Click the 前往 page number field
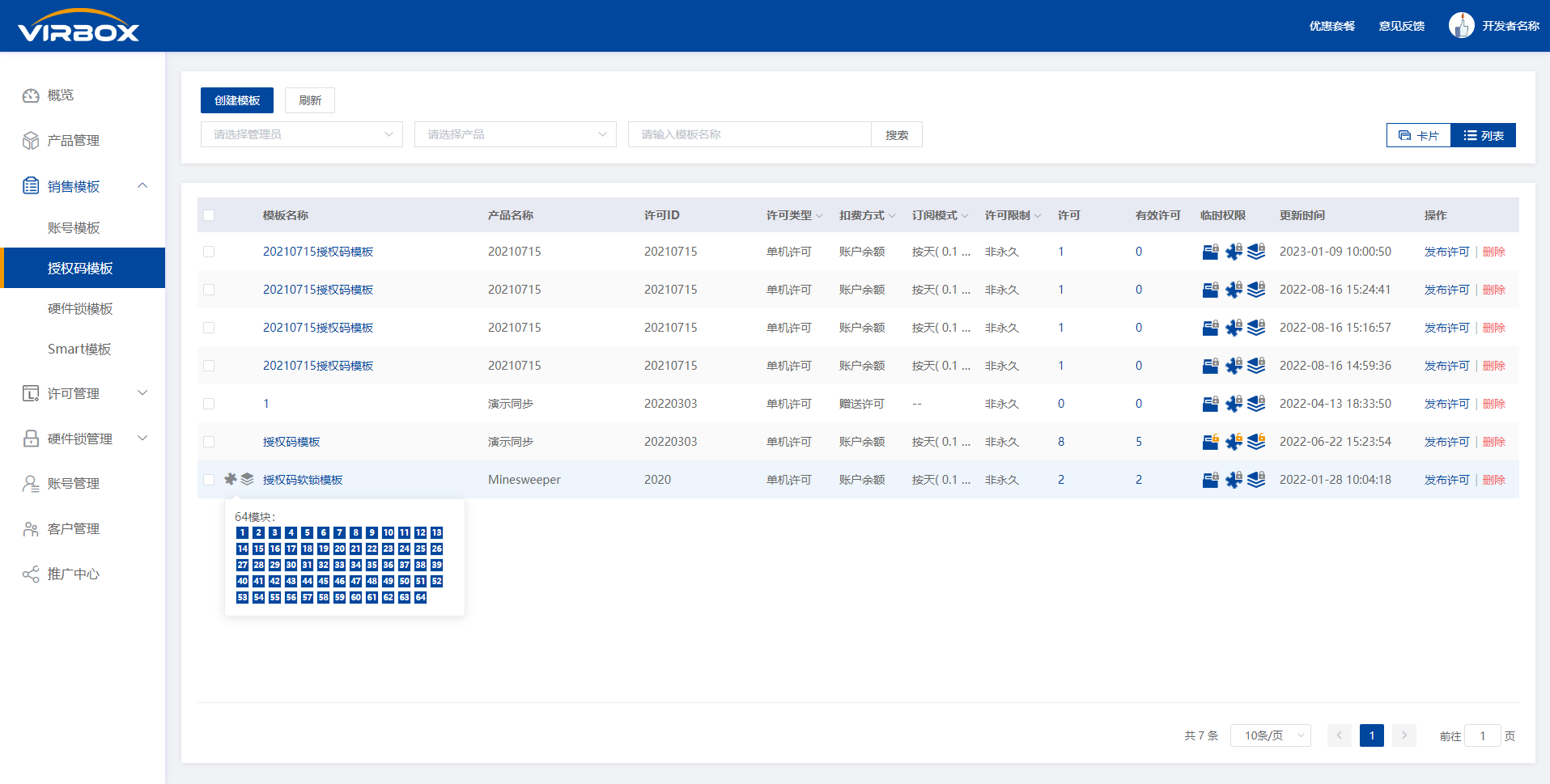This screenshot has height=784, width=1550. [x=1483, y=735]
